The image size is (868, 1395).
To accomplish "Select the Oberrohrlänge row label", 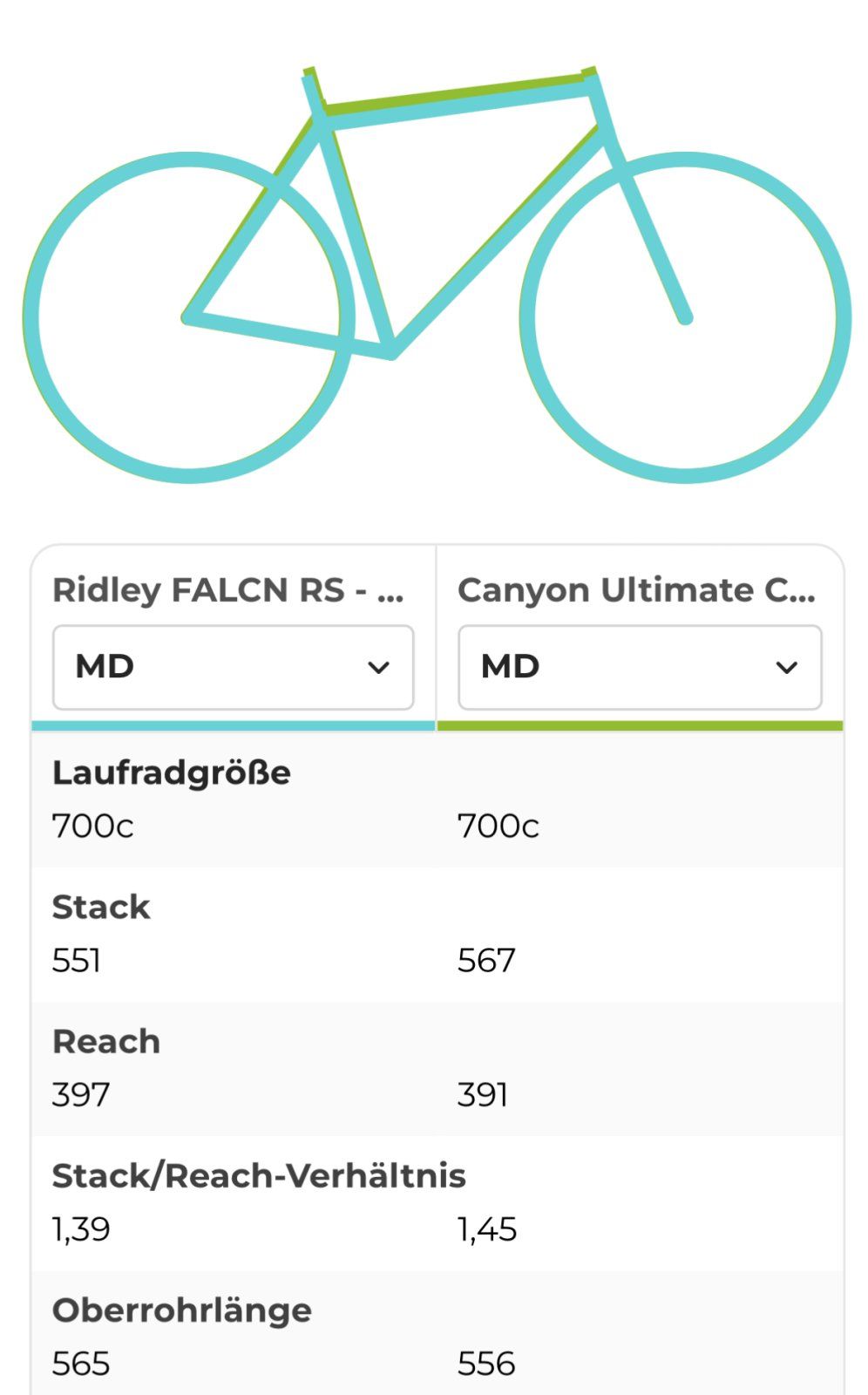I will 182,1310.
